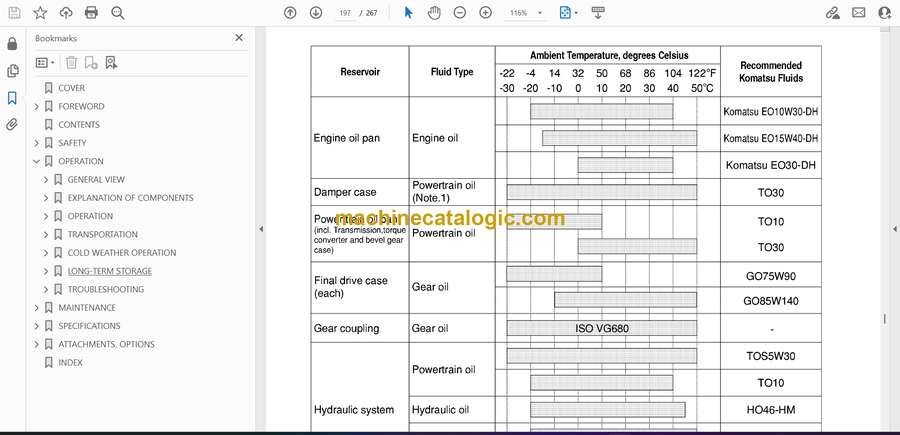The height and width of the screenshot is (435, 900).
Task: Delete selected bookmark trash icon
Action: coord(71,63)
